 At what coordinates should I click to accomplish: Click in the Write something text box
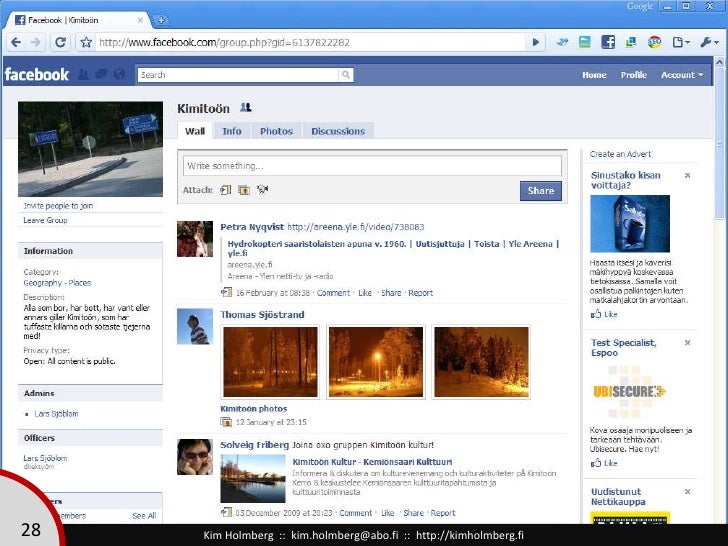click(369, 165)
